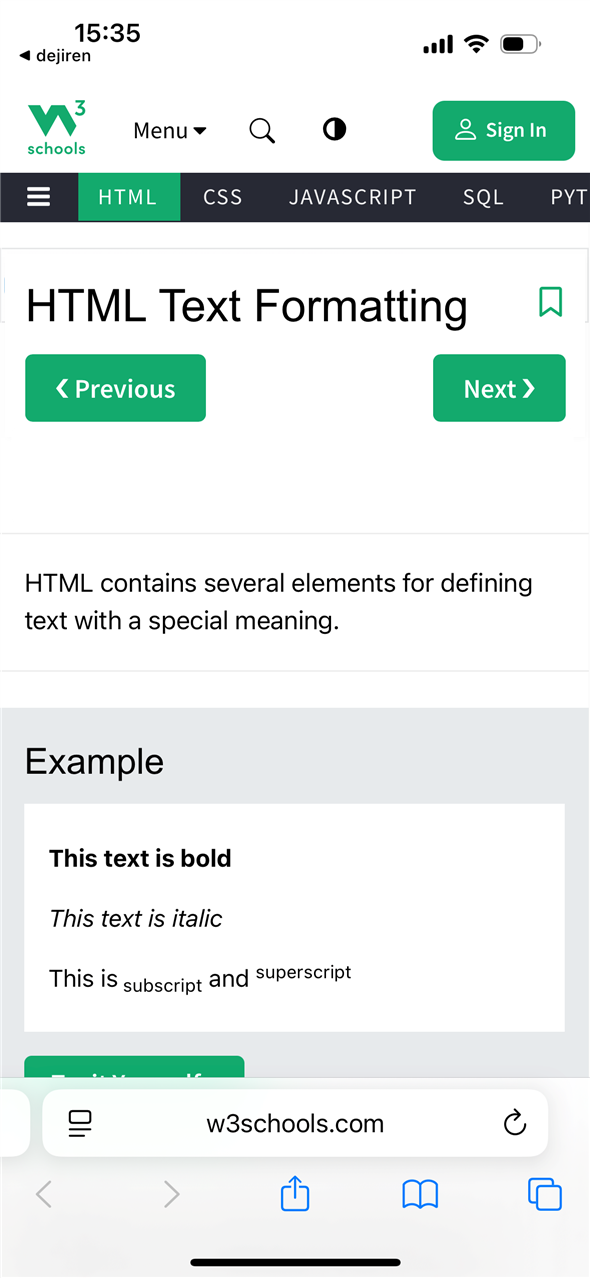Switch to the CSS tab
Image resolution: width=590 pixels, height=1278 pixels.
[223, 197]
